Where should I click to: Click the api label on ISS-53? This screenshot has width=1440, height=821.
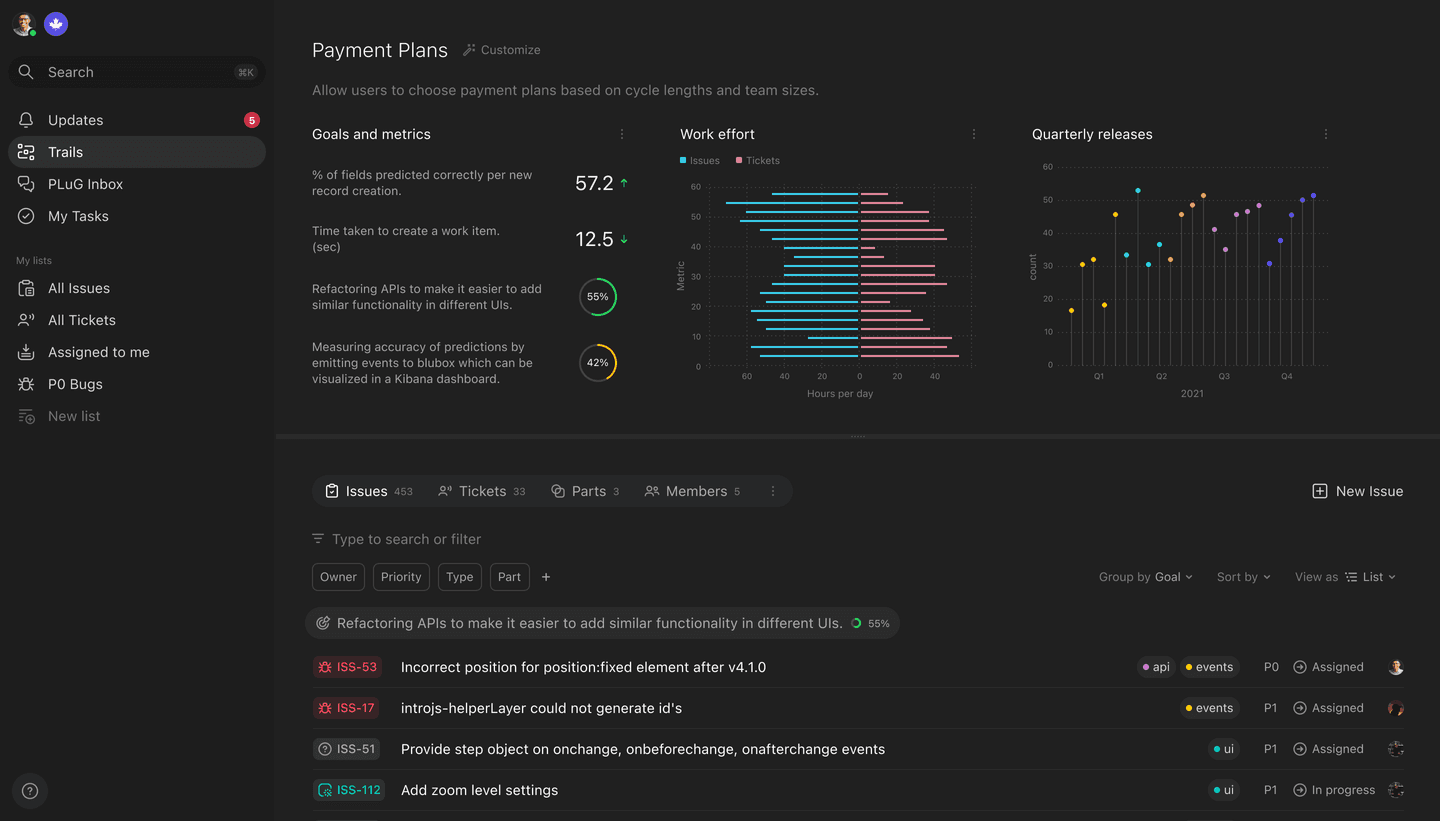coord(1156,667)
